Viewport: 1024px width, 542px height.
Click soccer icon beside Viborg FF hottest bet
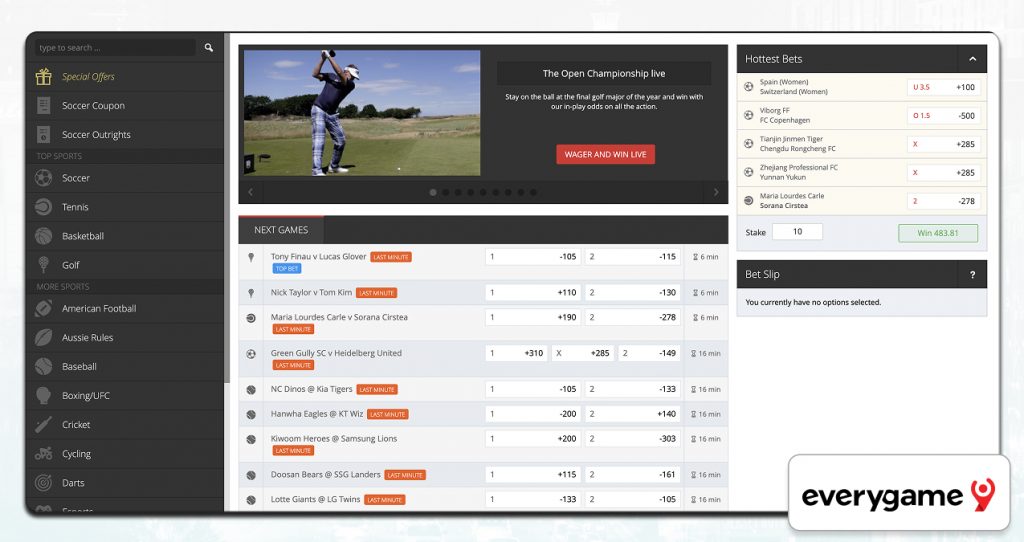coord(748,116)
